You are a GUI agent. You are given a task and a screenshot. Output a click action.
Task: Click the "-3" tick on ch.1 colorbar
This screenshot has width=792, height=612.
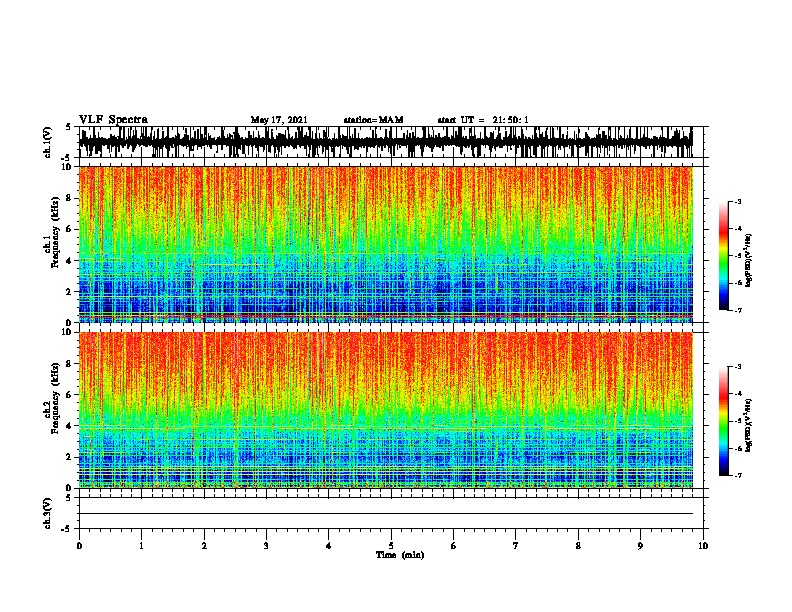[738, 201]
